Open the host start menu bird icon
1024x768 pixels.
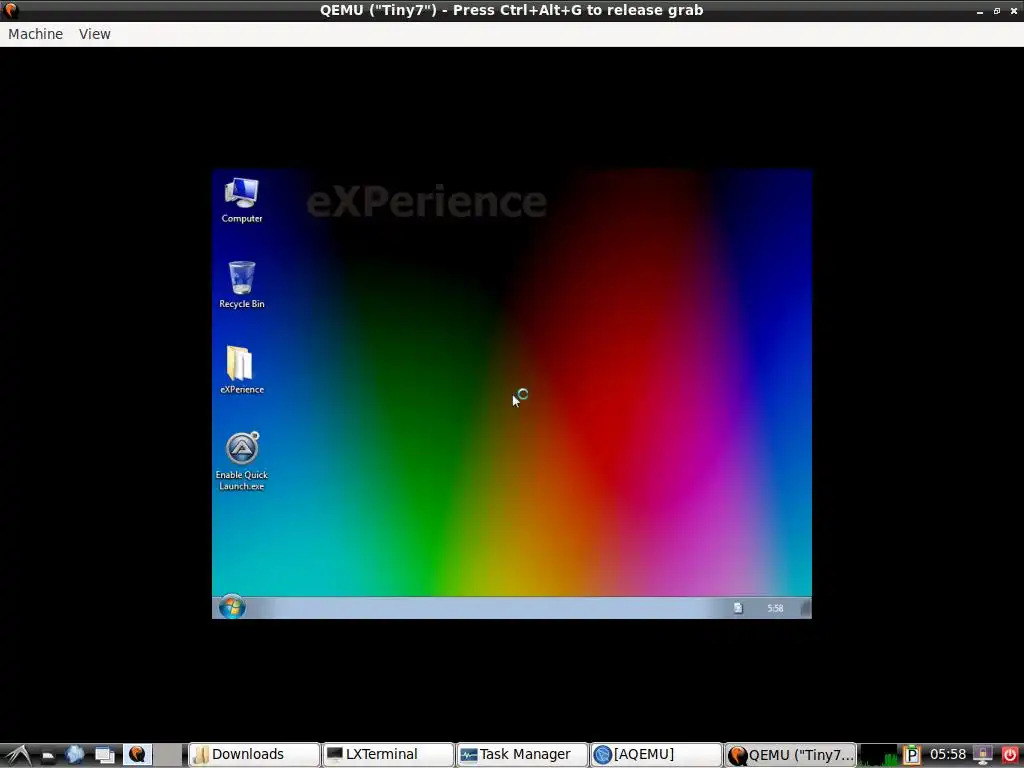pyautogui.click(x=16, y=755)
